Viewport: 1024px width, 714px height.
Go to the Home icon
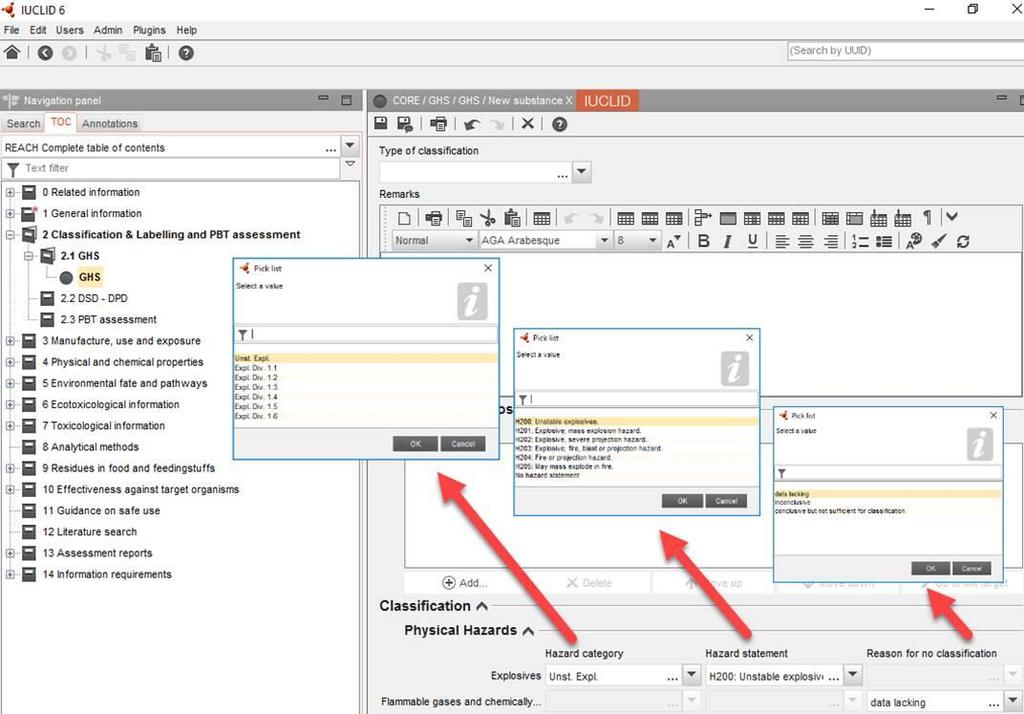click(x=12, y=52)
